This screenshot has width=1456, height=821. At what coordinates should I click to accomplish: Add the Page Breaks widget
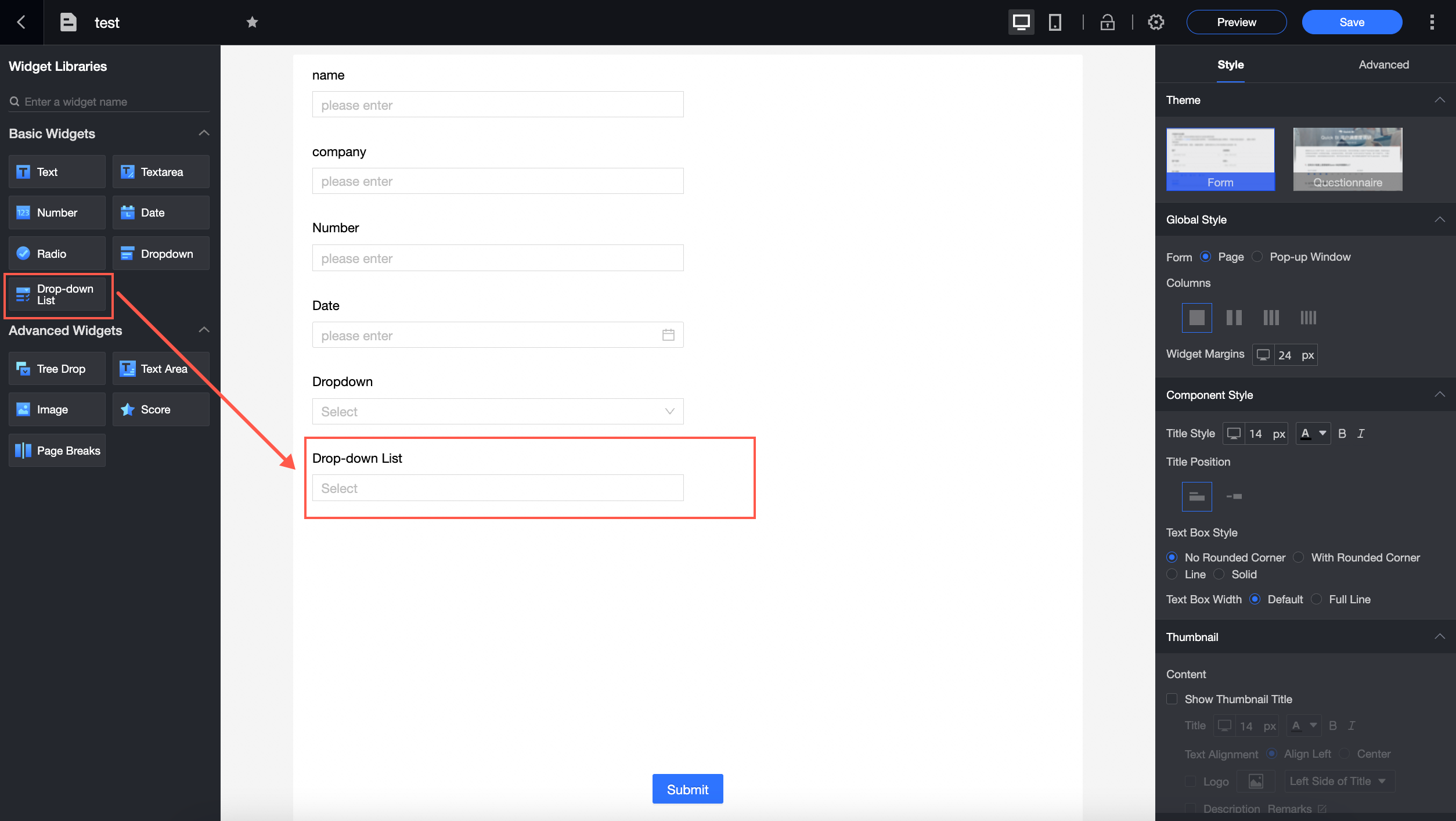coord(56,450)
